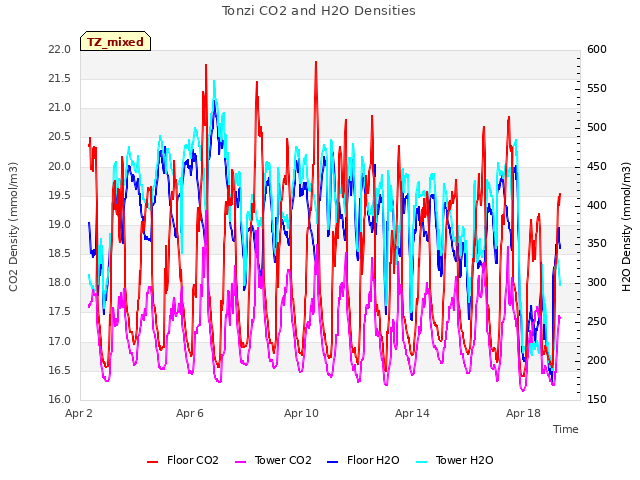640x480 pixels.
Task: Click the 21.0 left axis value
Action: [x=60, y=108]
